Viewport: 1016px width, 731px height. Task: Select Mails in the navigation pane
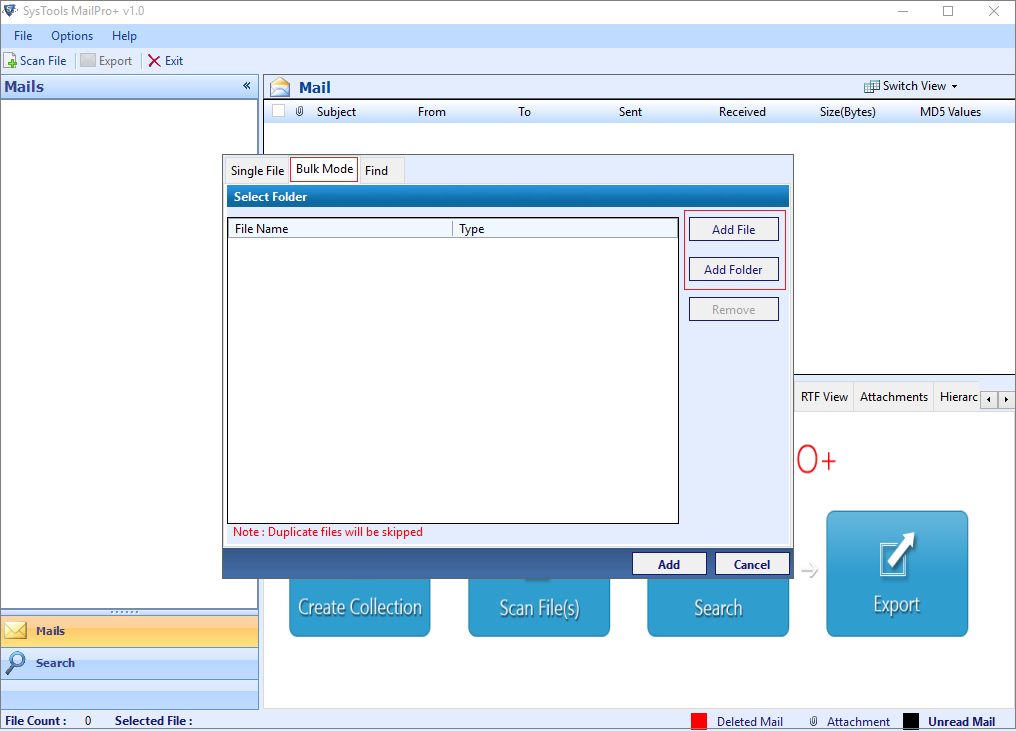pos(130,631)
